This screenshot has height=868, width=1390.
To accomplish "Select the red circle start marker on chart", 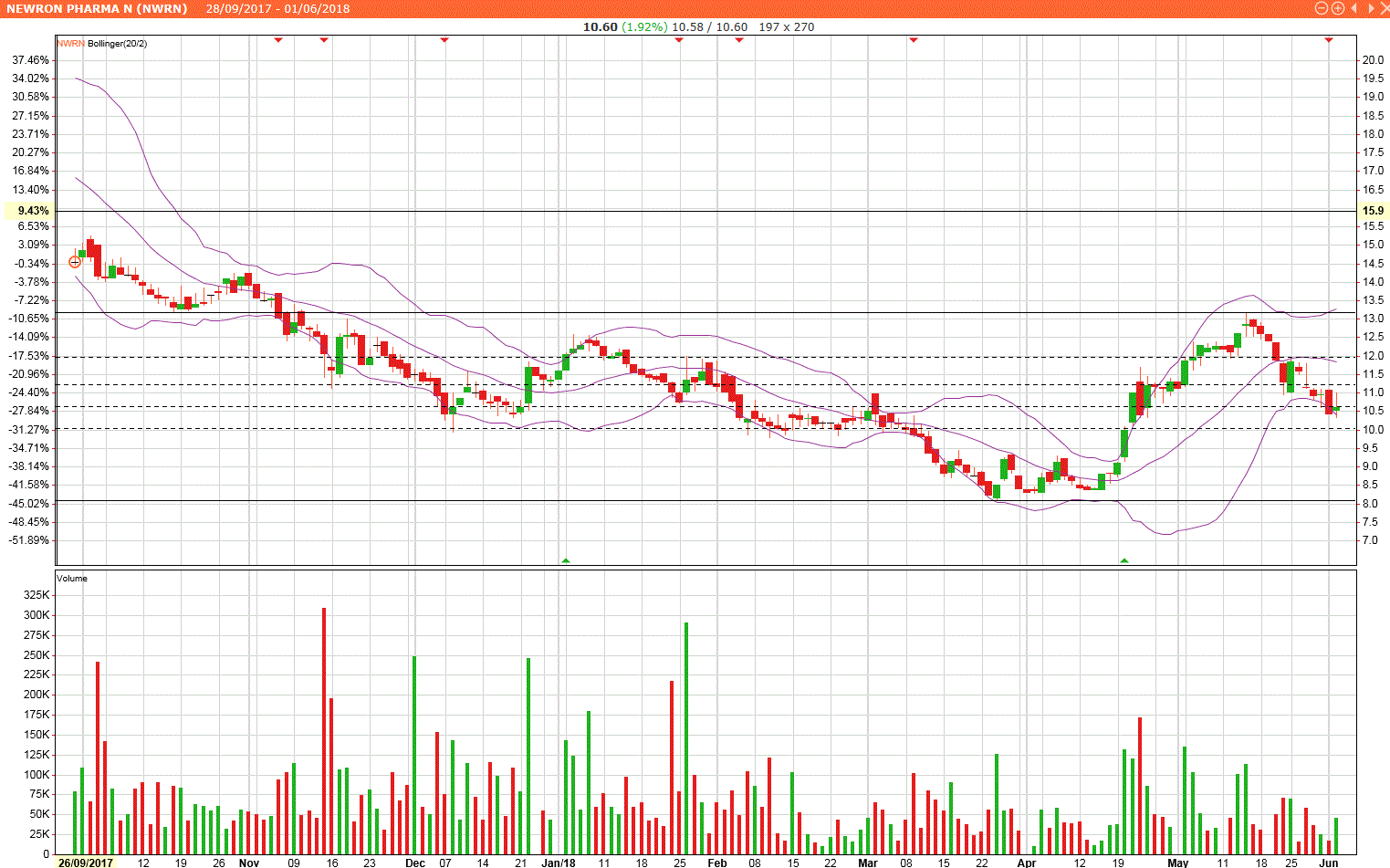I will 75,262.
